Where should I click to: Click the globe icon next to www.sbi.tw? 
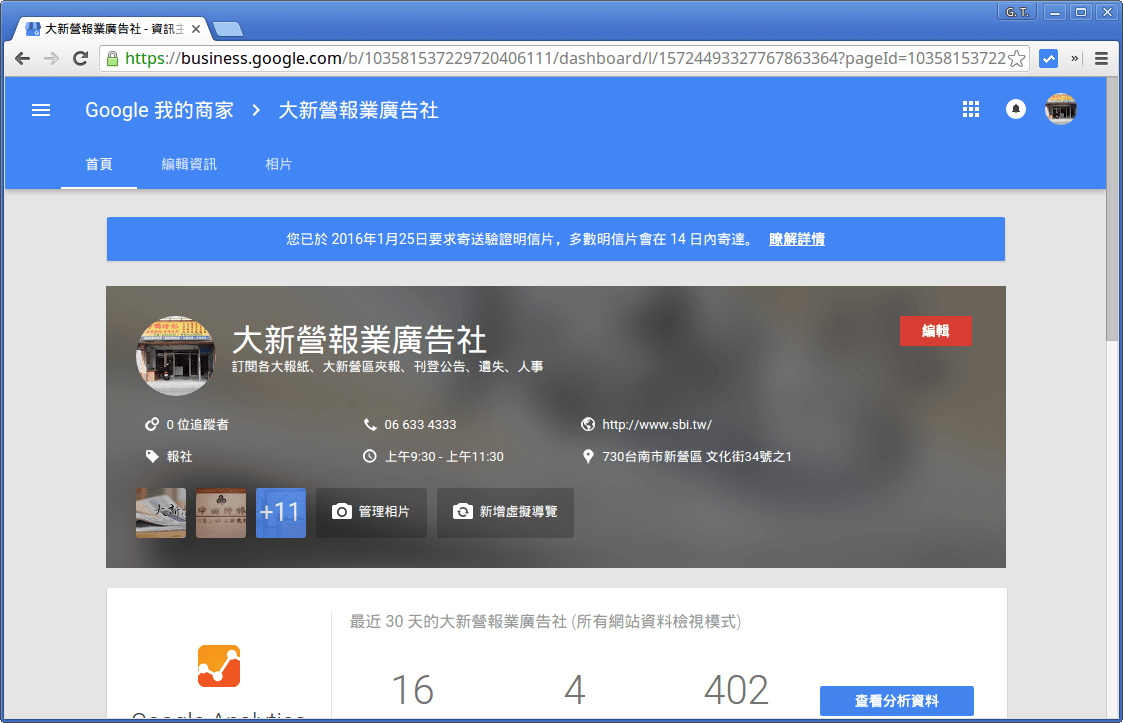(x=588, y=424)
